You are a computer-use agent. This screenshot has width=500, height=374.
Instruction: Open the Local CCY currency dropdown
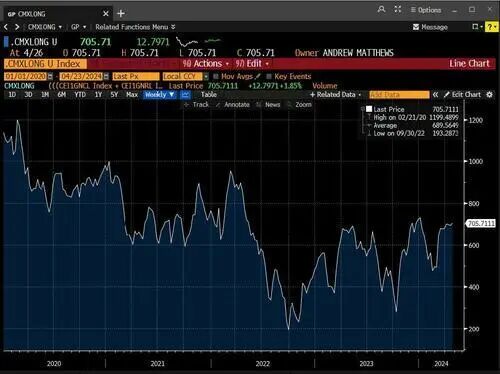[x=185, y=76]
